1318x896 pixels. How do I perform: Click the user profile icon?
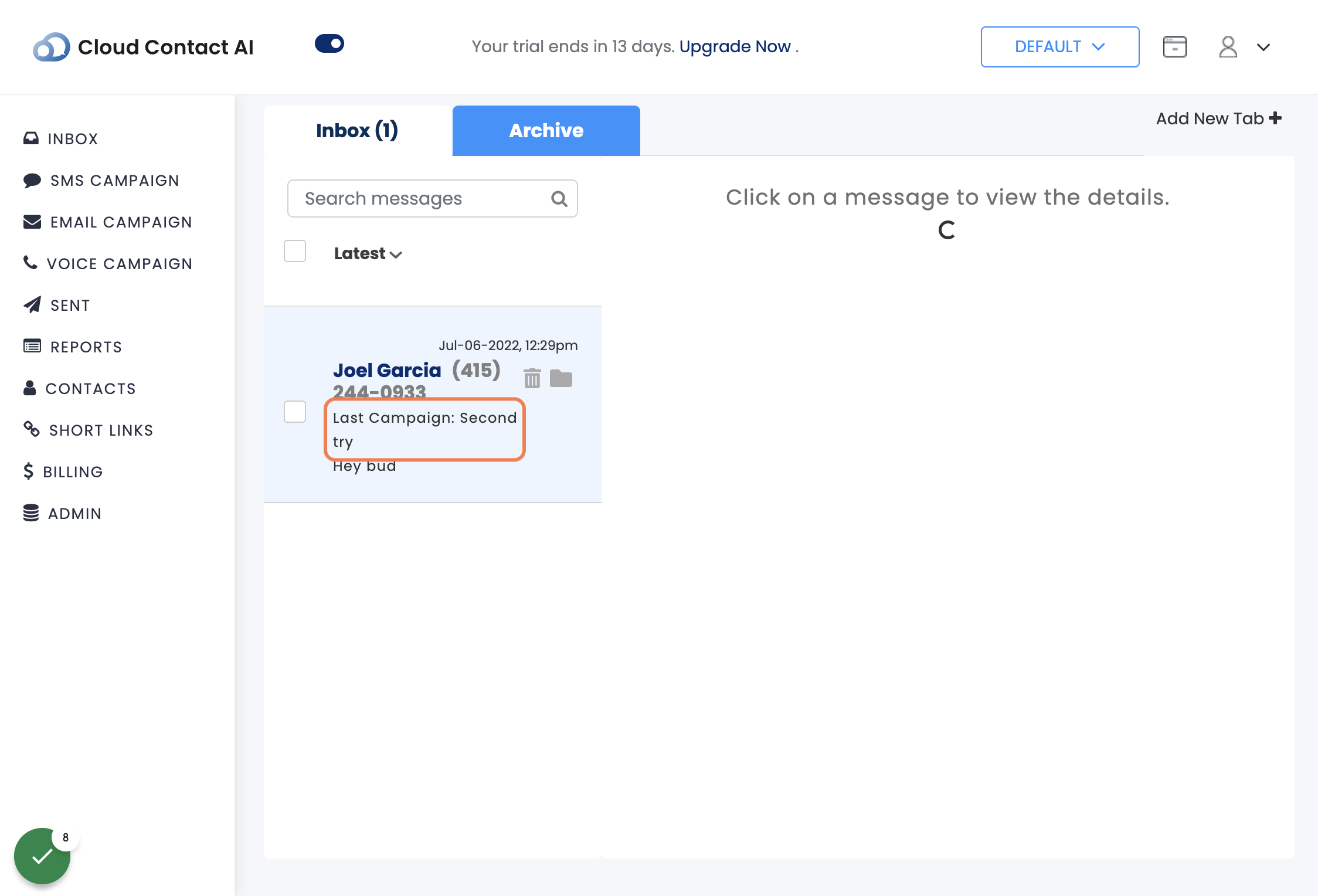(1228, 47)
